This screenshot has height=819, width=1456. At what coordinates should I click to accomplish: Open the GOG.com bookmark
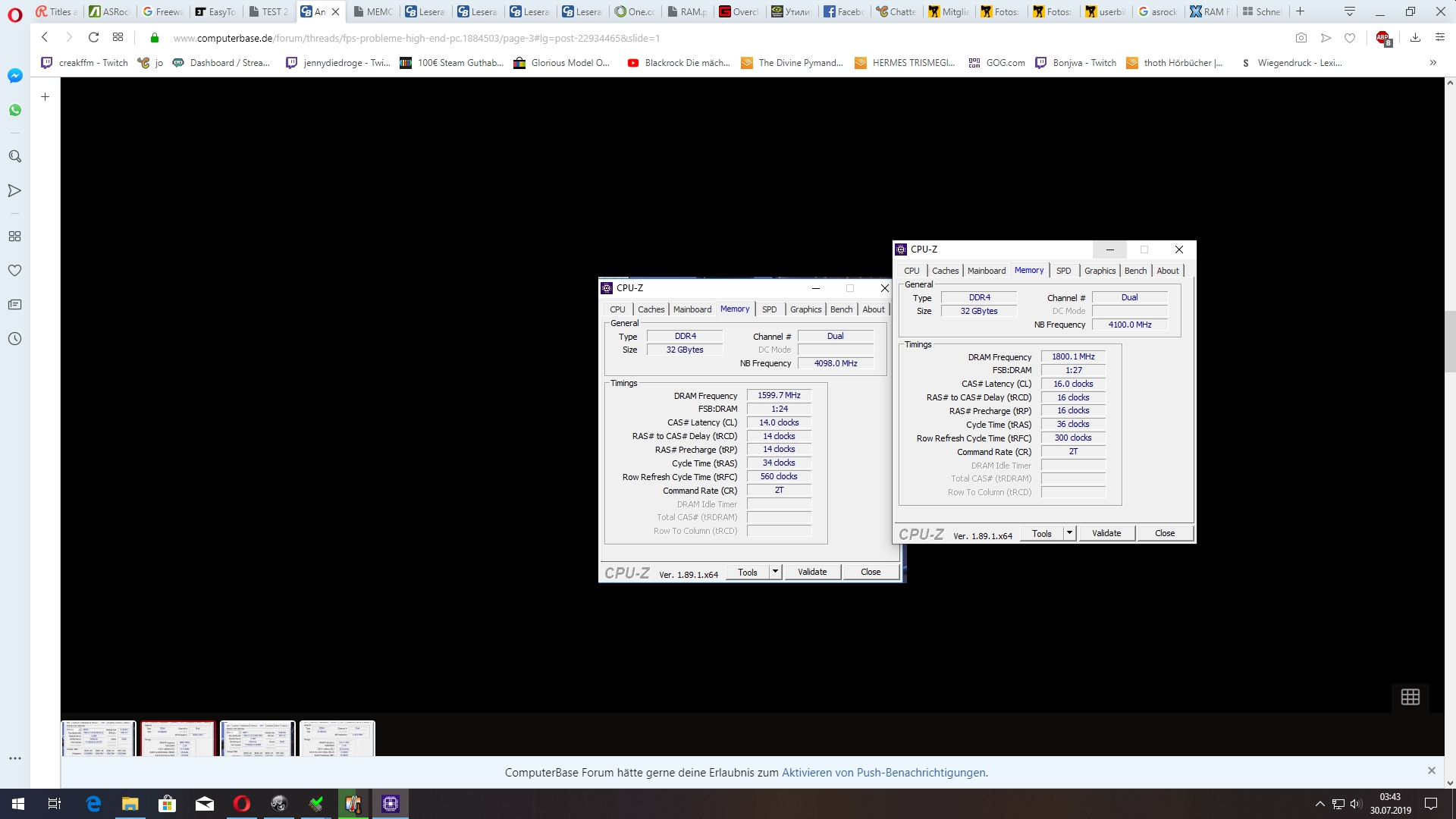(x=996, y=63)
